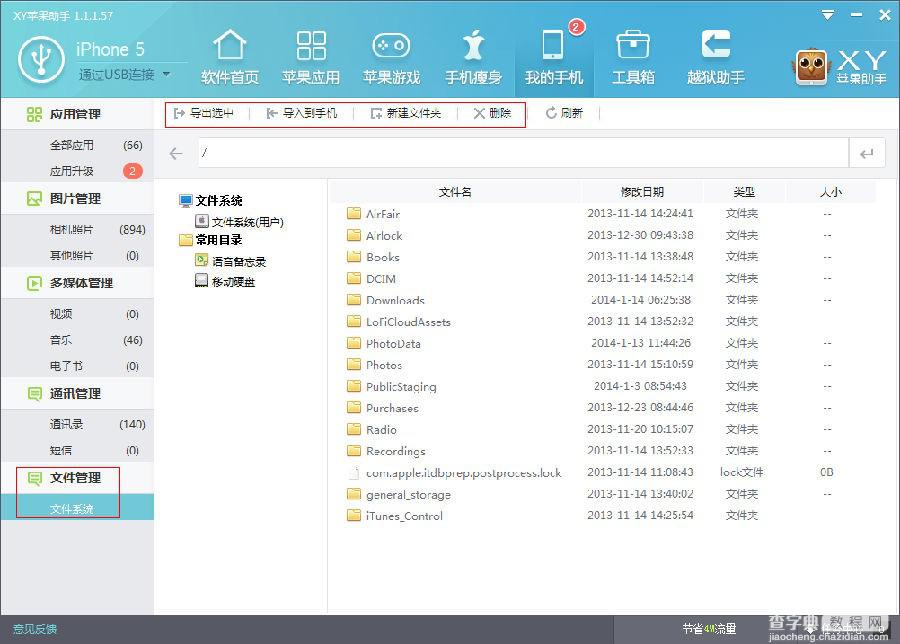900x644 pixels.
Task: Click the XY owl logo
Action: (x=811, y=67)
